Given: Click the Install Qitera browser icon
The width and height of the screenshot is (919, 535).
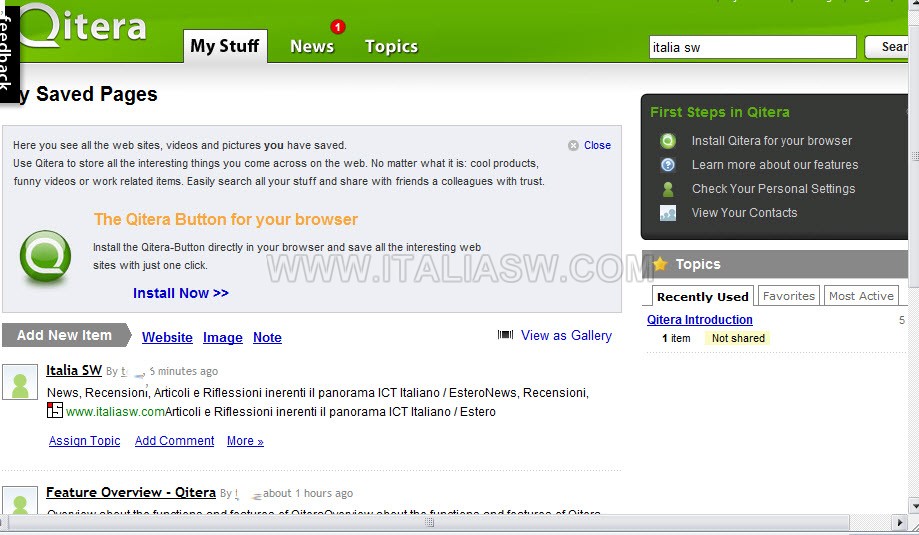Looking at the screenshot, I should tap(668, 141).
